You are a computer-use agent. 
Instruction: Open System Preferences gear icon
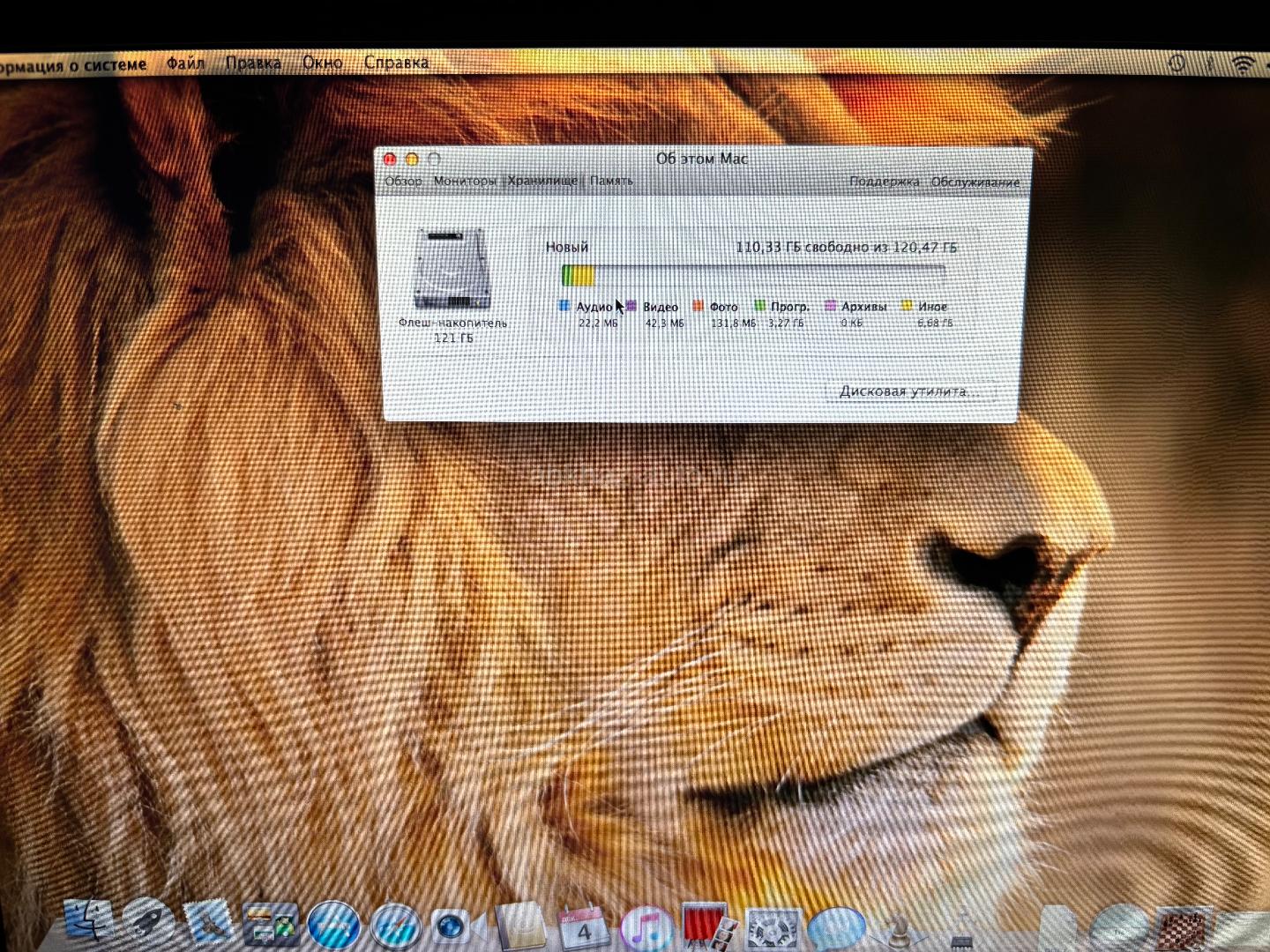tap(773, 928)
